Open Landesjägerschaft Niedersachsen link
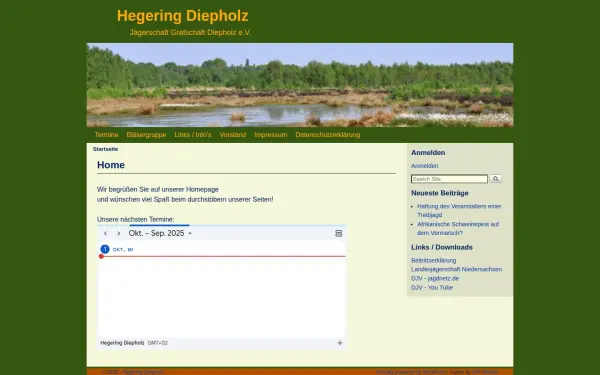The height and width of the screenshot is (375, 600). pyautogui.click(x=457, y=269)
